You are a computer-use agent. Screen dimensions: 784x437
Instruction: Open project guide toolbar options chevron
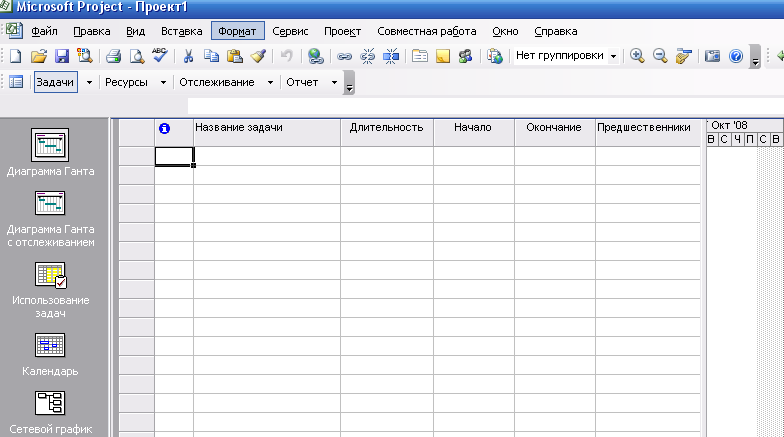[x=349, y=83]
